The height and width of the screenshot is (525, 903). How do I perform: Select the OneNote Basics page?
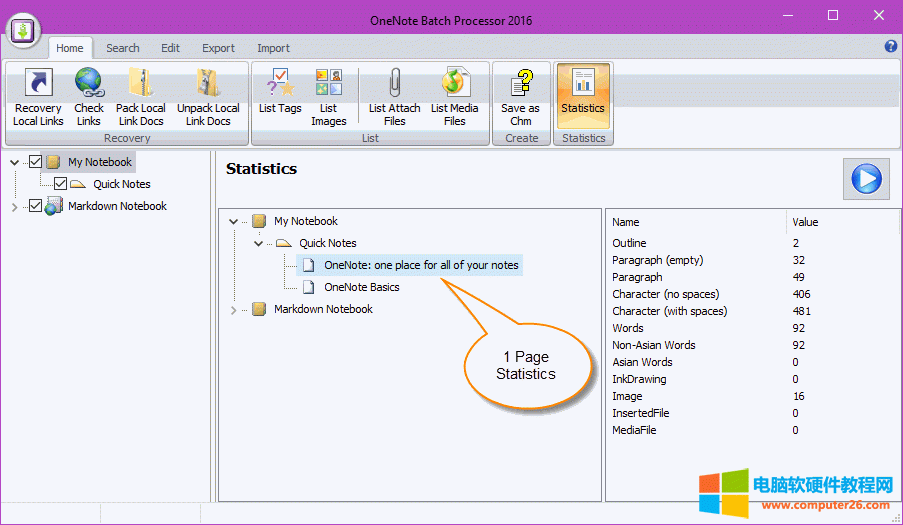pos(361,287)
